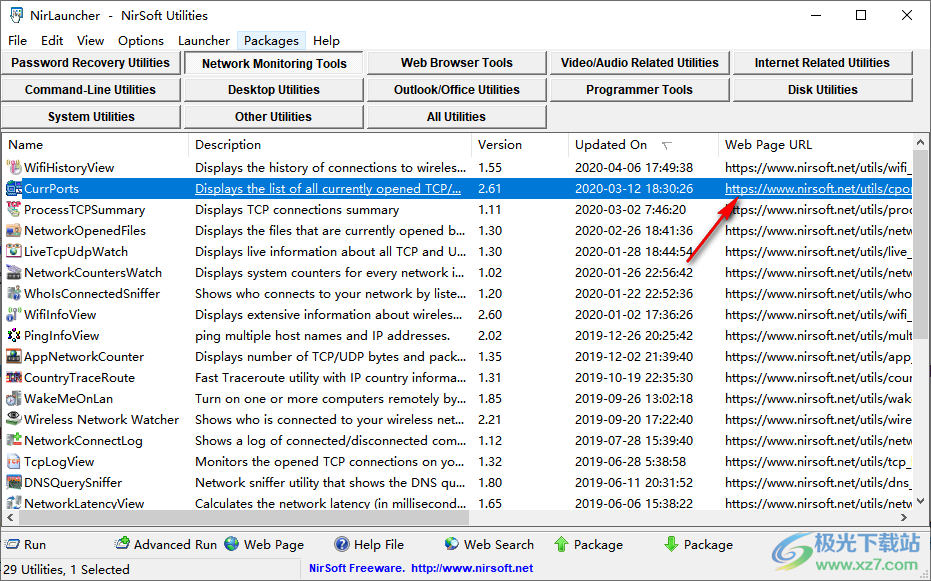Click vertical scrollbar up arrow

pos(920,142)
